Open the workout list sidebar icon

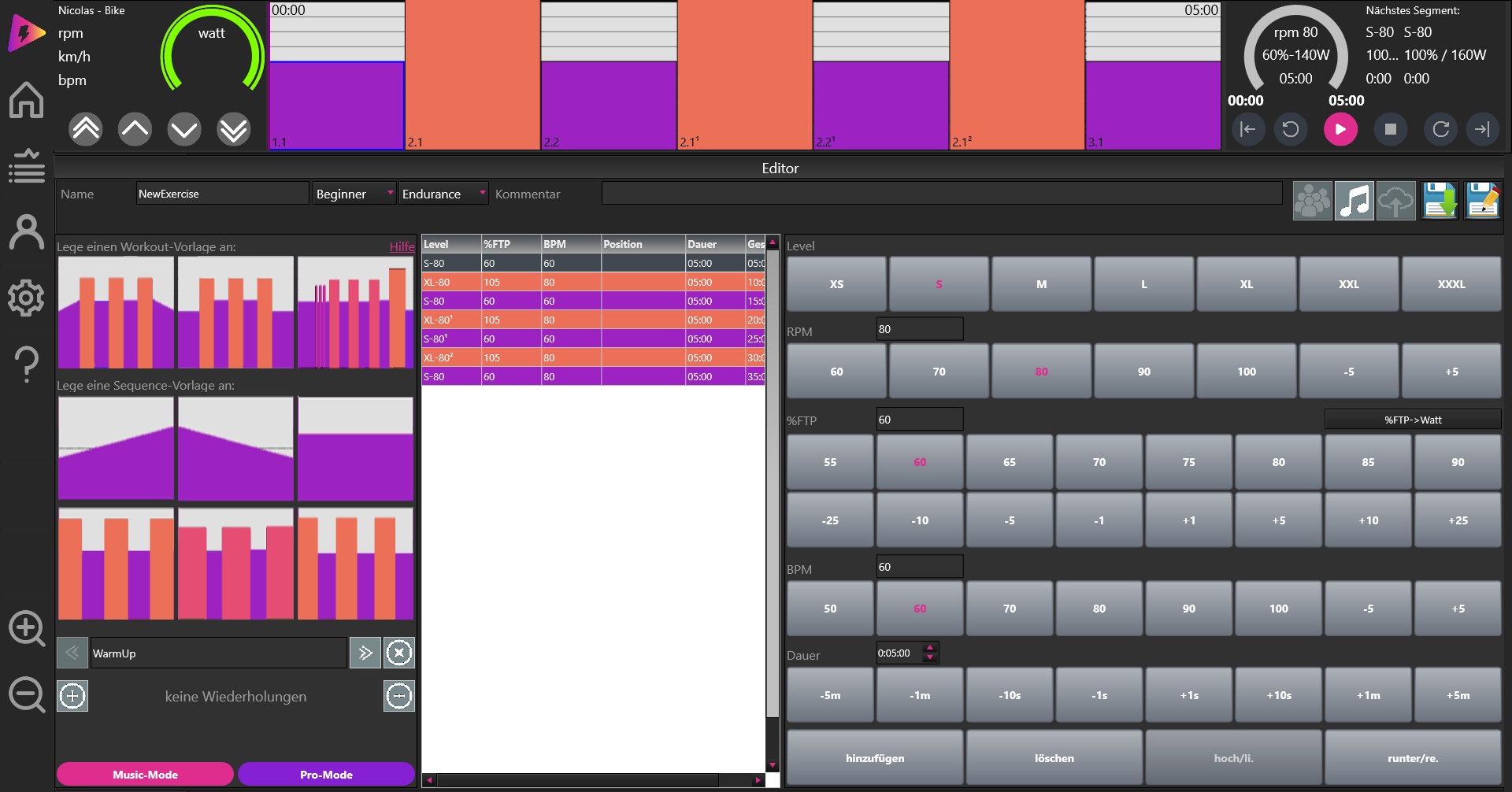point(26,166)
